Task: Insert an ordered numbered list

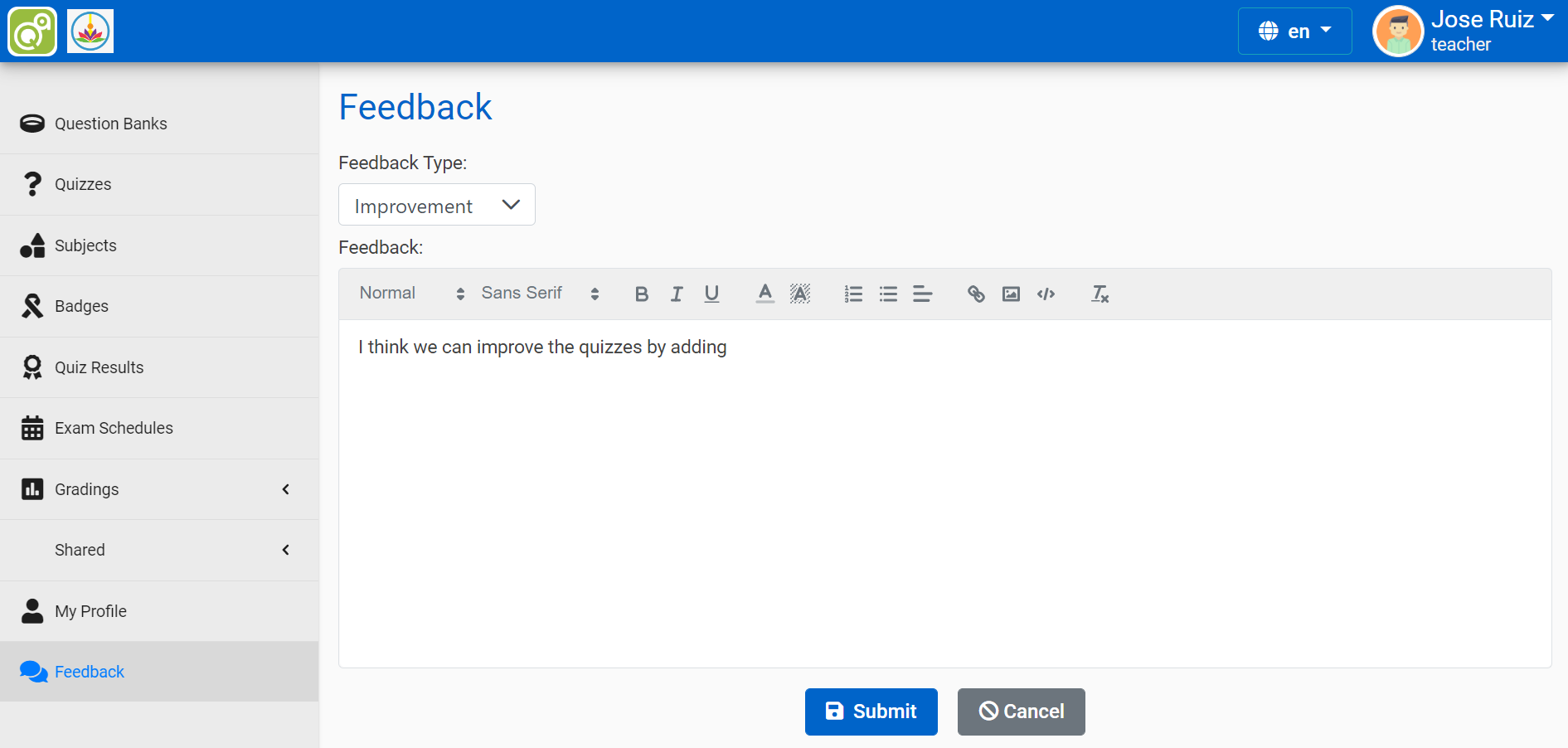Action: [x=853, y=294]
